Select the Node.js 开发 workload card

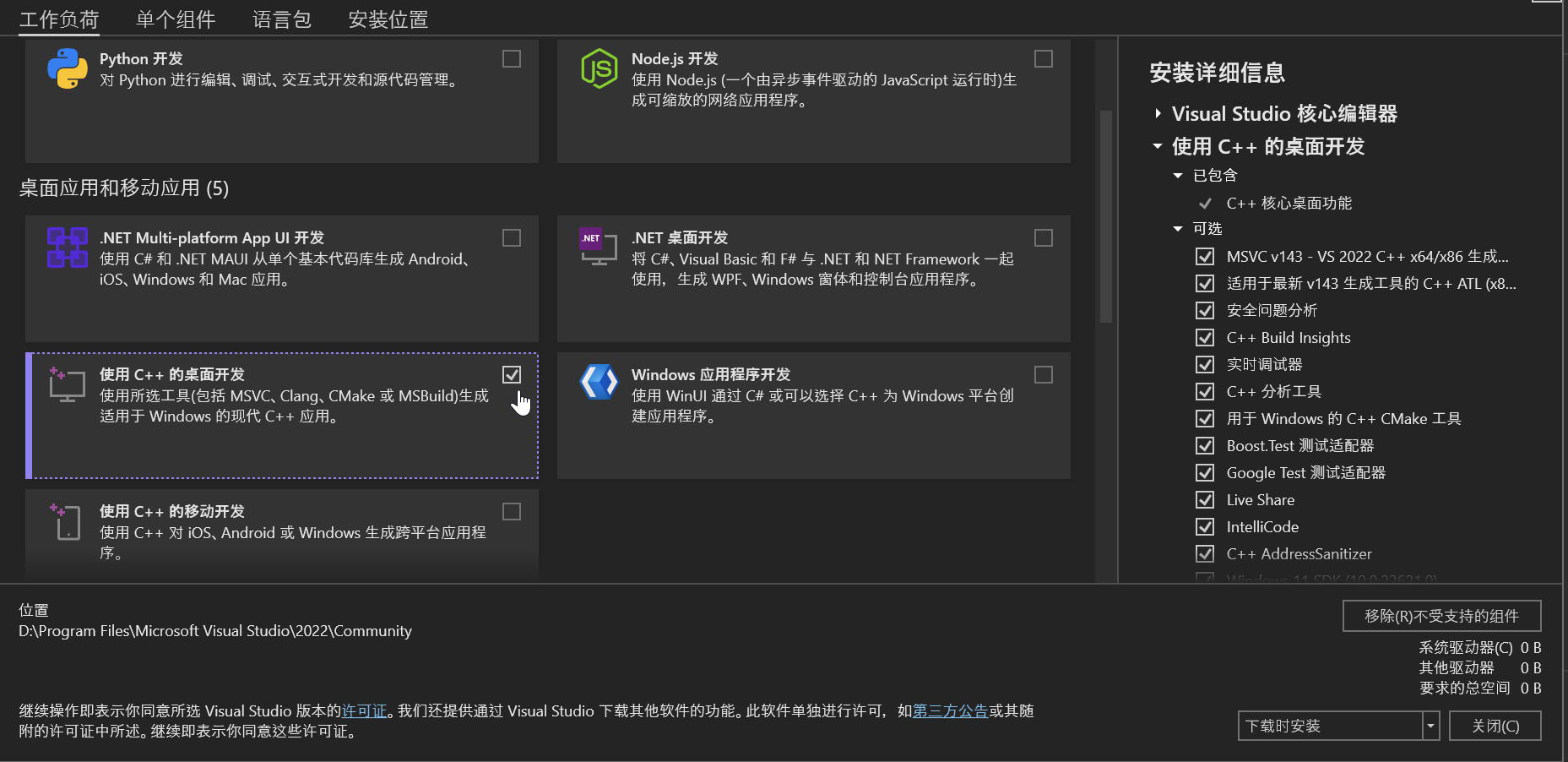click(x=814, y=101)
